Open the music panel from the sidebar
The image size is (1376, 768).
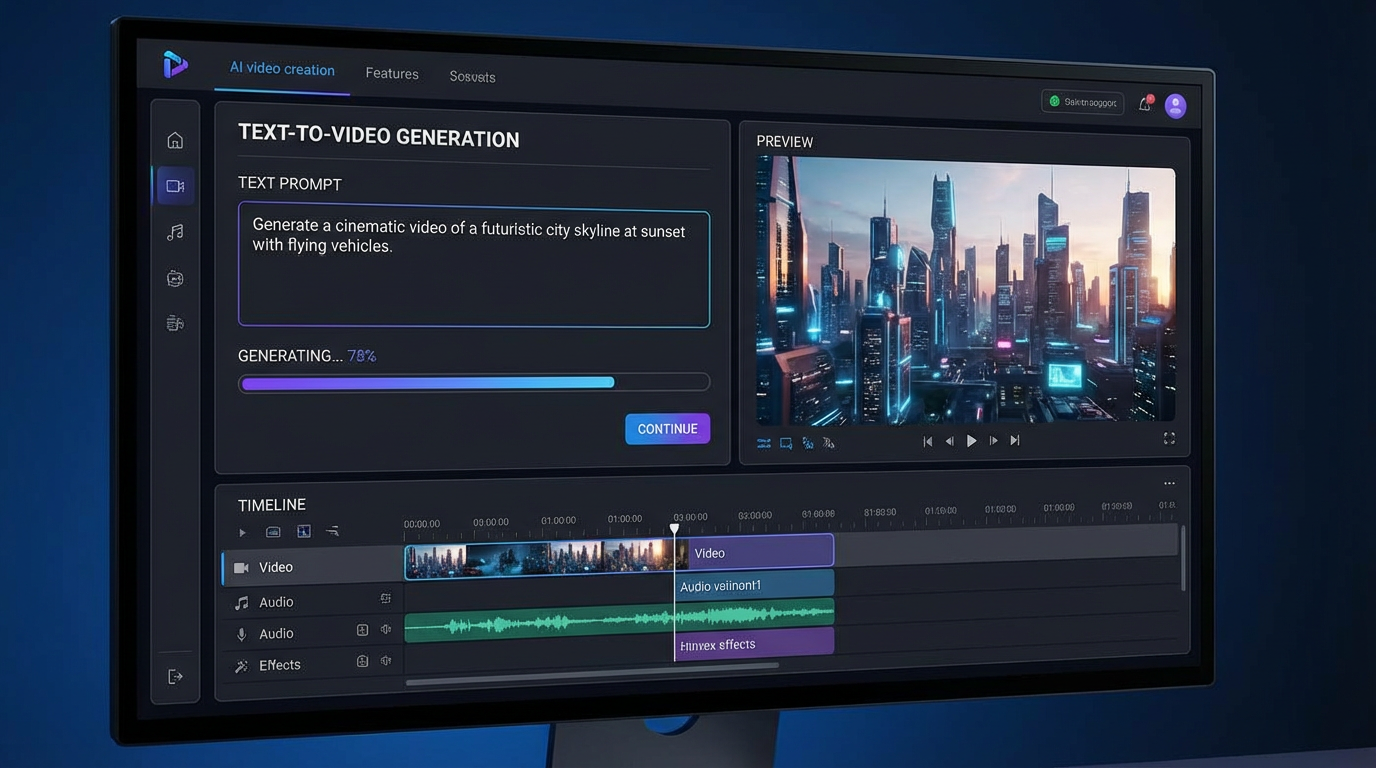point(175,232)
